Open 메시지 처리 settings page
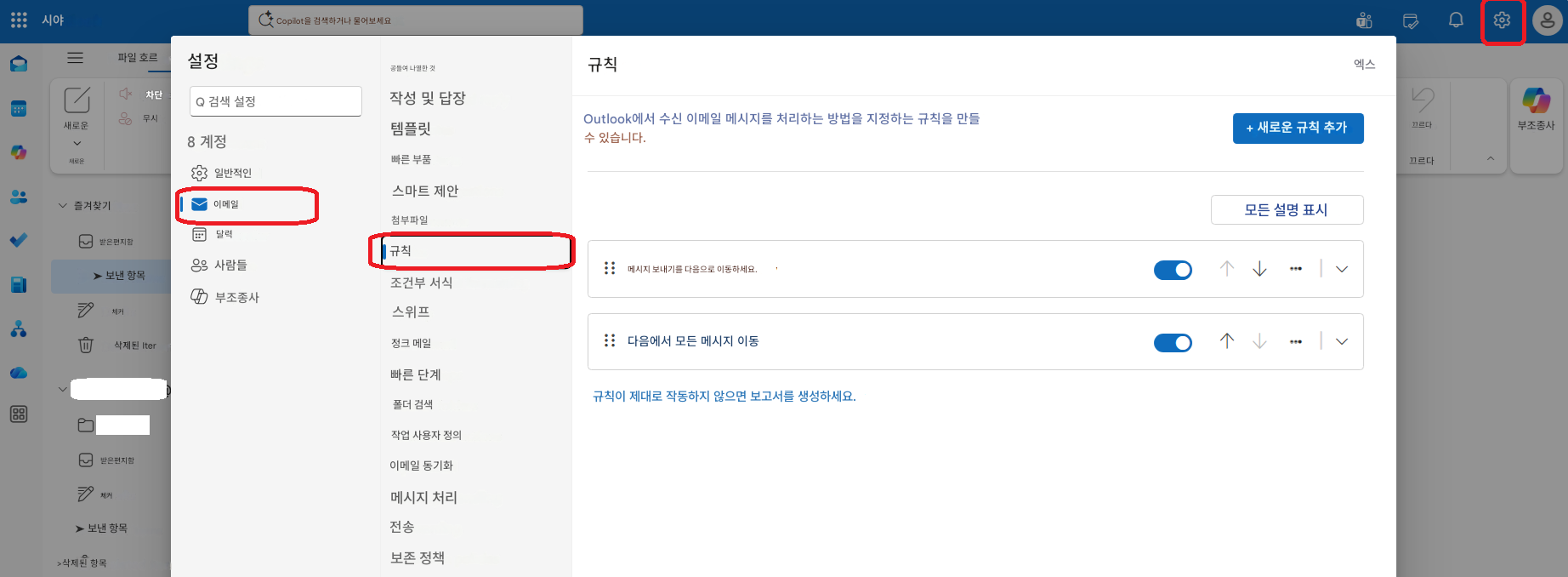 [423, 497]
